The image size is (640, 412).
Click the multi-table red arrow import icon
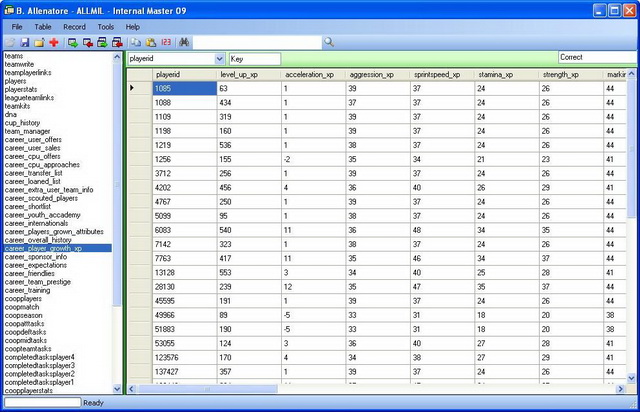(117, 42)
